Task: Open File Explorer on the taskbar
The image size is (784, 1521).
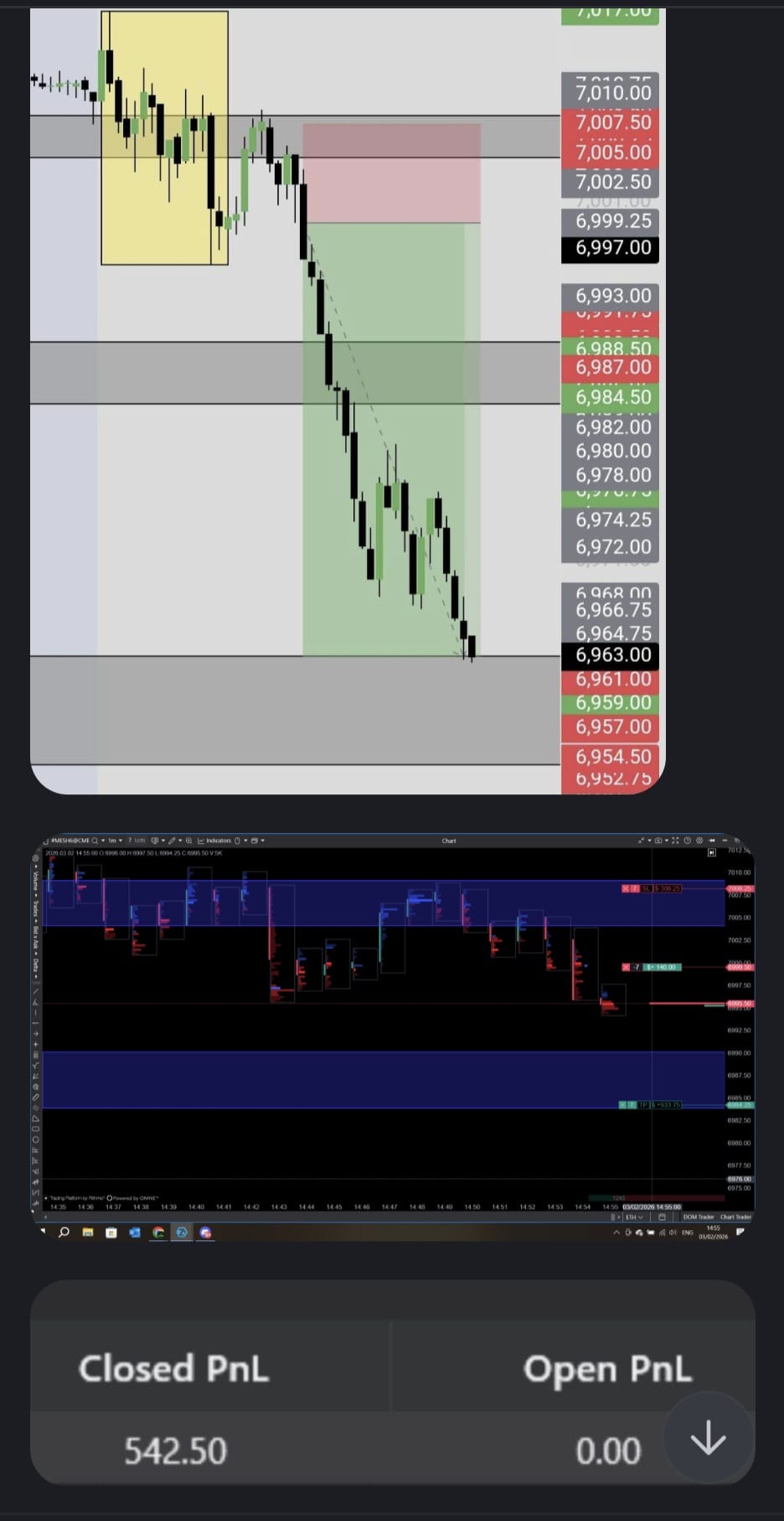Action: [87, 1232]
